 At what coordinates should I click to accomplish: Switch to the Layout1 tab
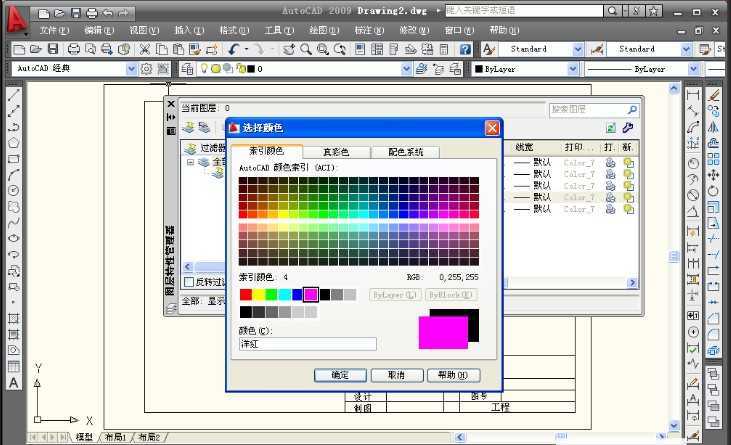tap(116, 437)
